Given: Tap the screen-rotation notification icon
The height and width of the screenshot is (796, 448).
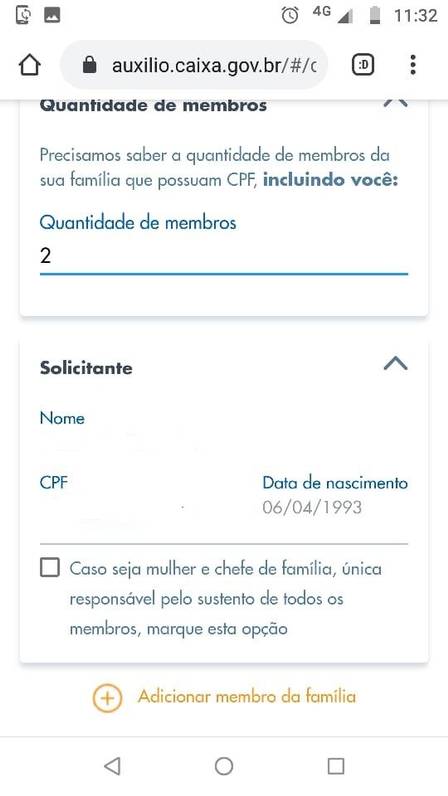Looking at the screenshot, I should click(23, 15).
